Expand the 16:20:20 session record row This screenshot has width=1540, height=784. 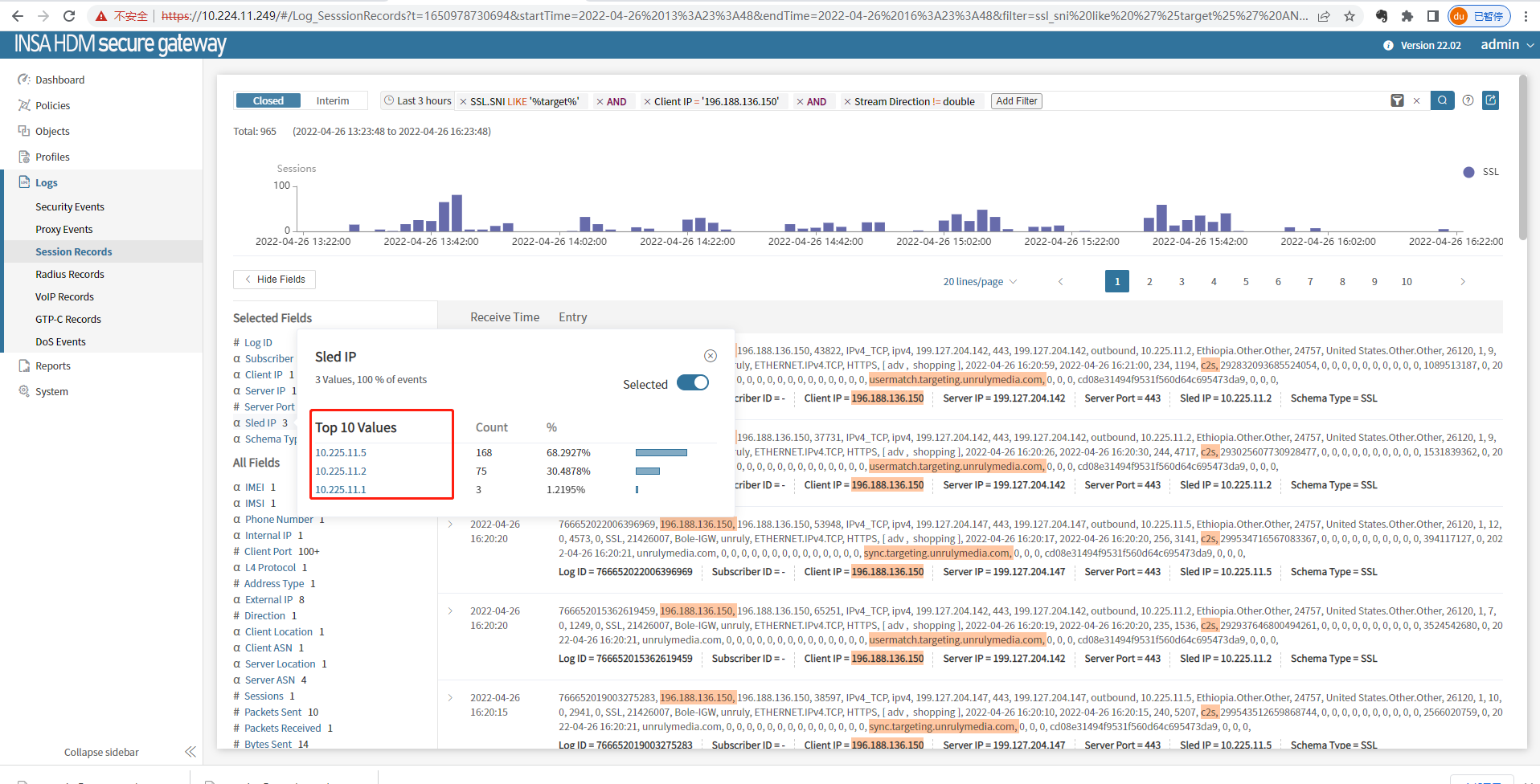tap(450, 525)
